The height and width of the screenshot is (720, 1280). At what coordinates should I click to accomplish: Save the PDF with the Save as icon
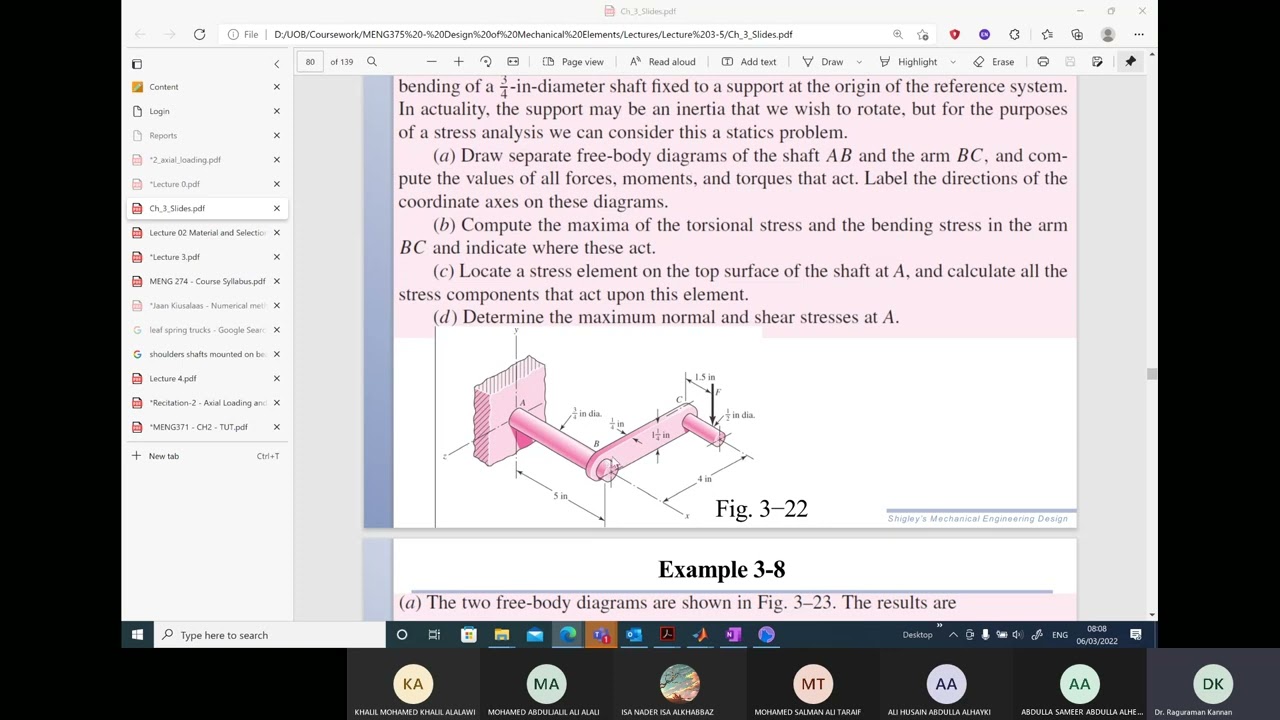[x=1097, y=62]
